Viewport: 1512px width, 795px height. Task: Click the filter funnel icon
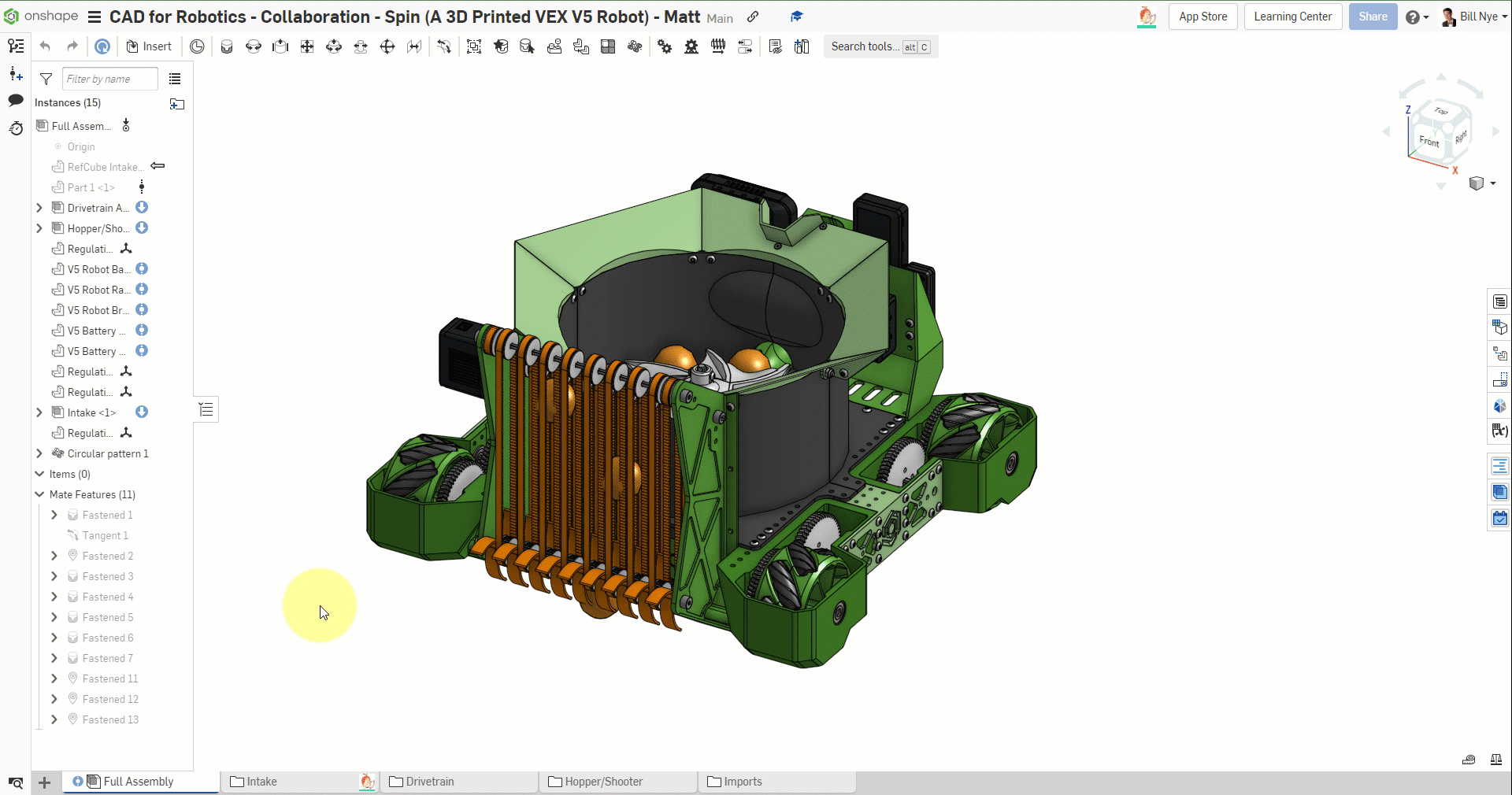46,79
